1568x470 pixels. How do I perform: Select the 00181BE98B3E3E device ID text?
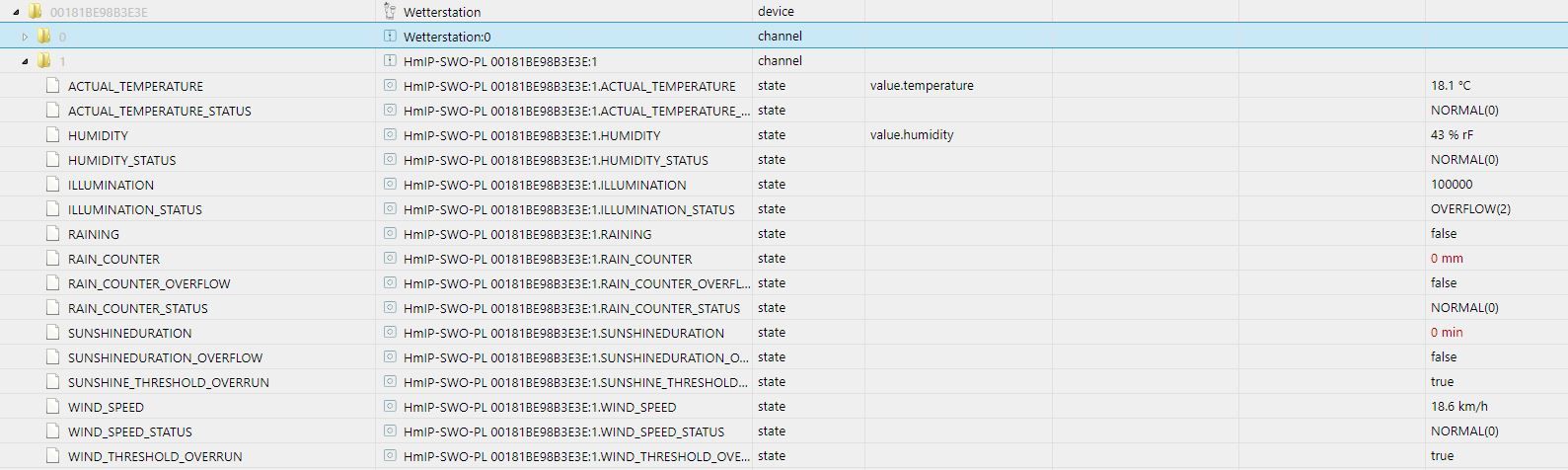[99, 12]
